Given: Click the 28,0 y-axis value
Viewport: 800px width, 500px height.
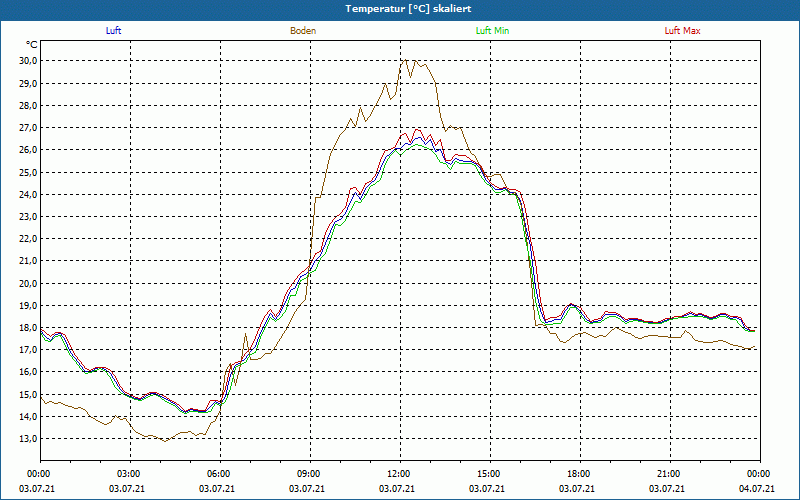Looking at the screenshot, I should pyautogui.click(x=29, y=106).
